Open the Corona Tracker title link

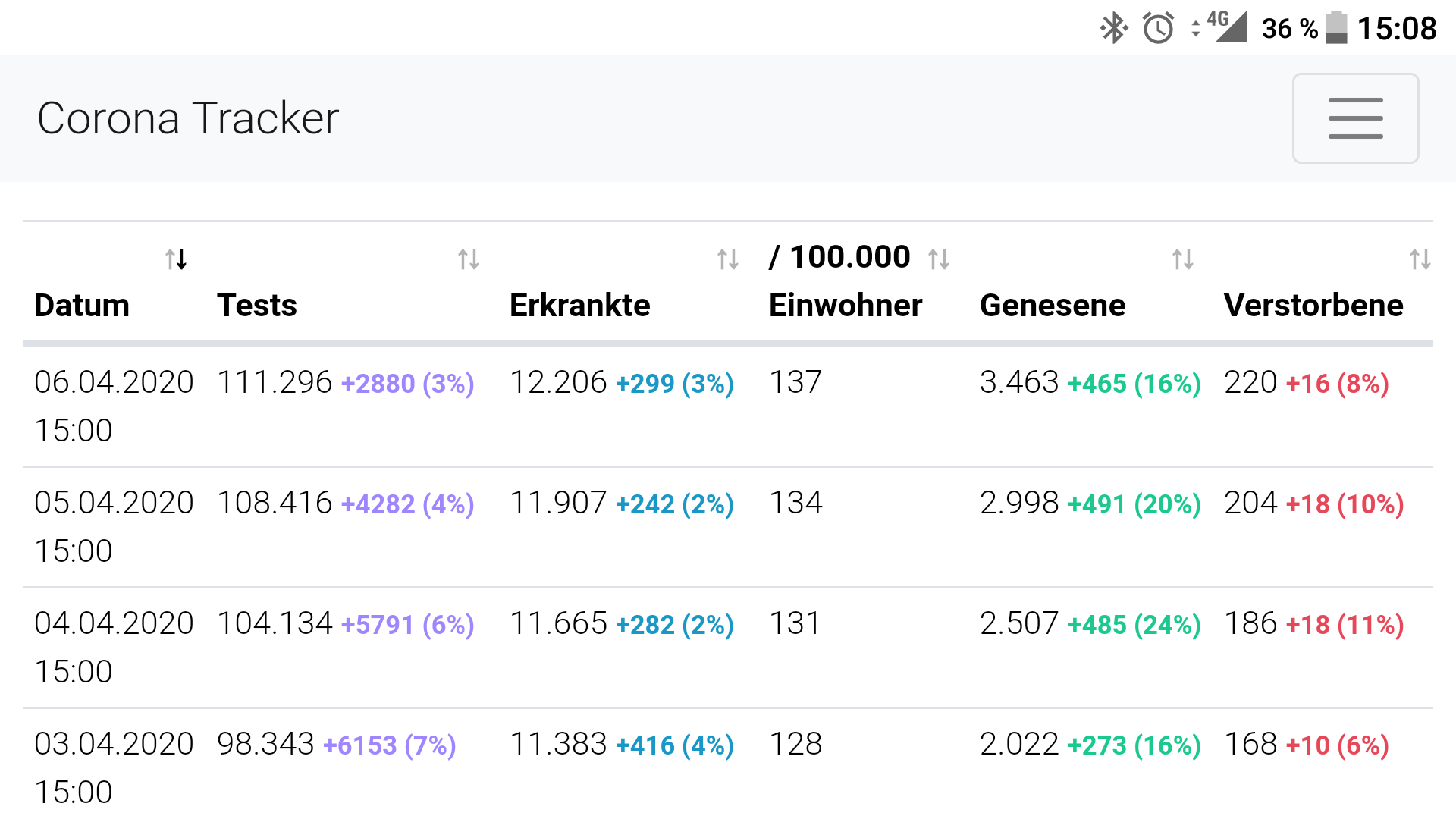pyautogui.click(x=188, y=118)
